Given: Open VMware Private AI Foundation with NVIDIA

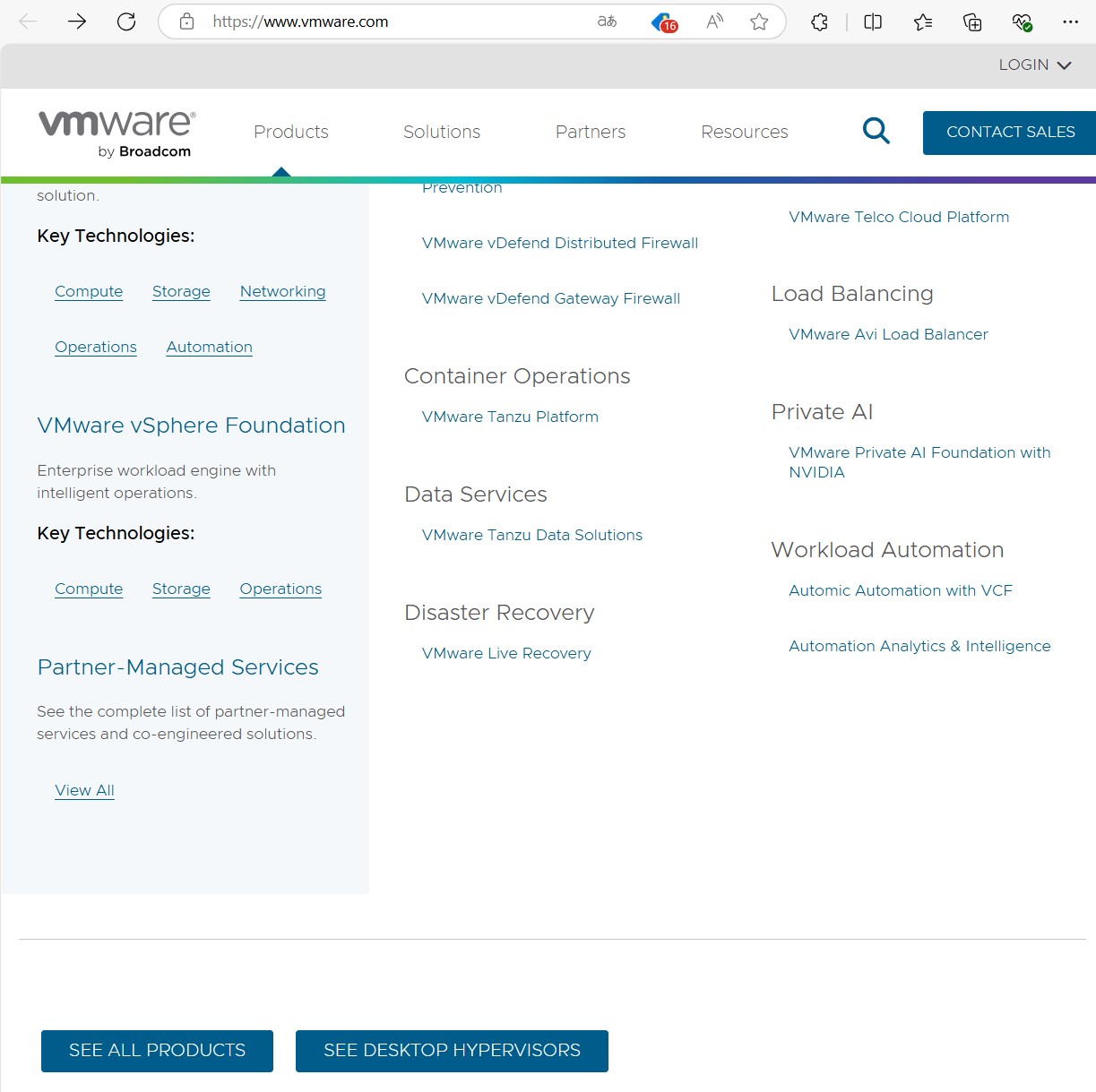Looking at the screenshot, I should [x=919, y=462].
